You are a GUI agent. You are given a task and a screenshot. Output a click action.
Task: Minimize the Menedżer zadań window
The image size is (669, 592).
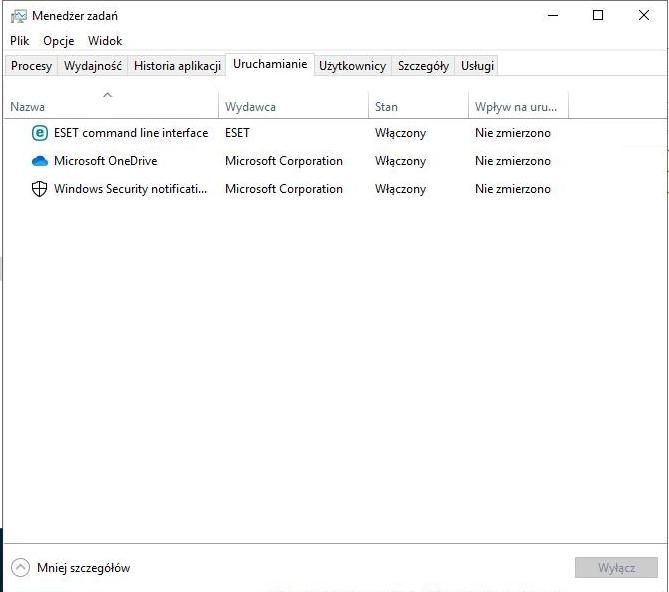553,15
